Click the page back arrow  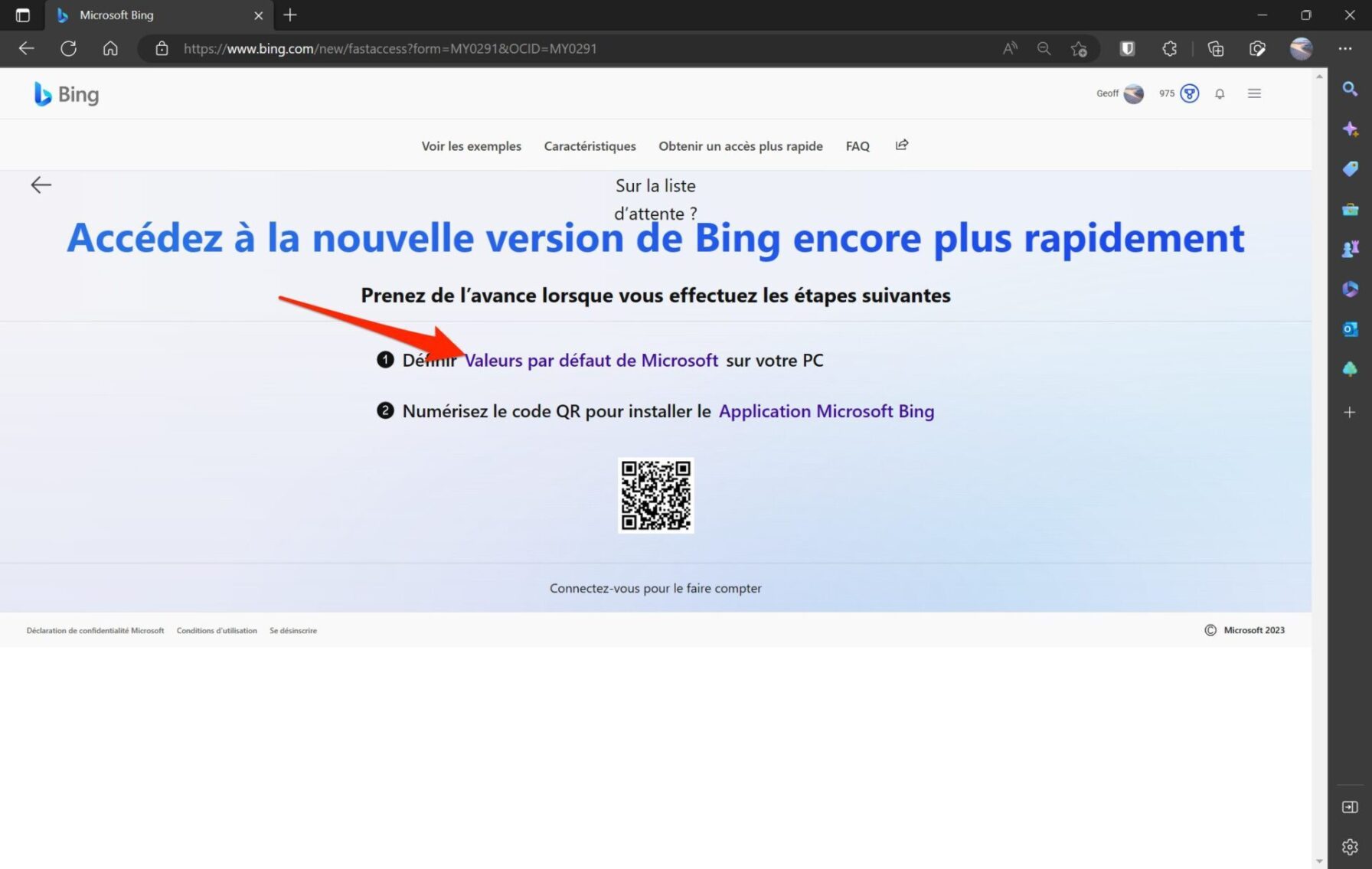[41, 185]
